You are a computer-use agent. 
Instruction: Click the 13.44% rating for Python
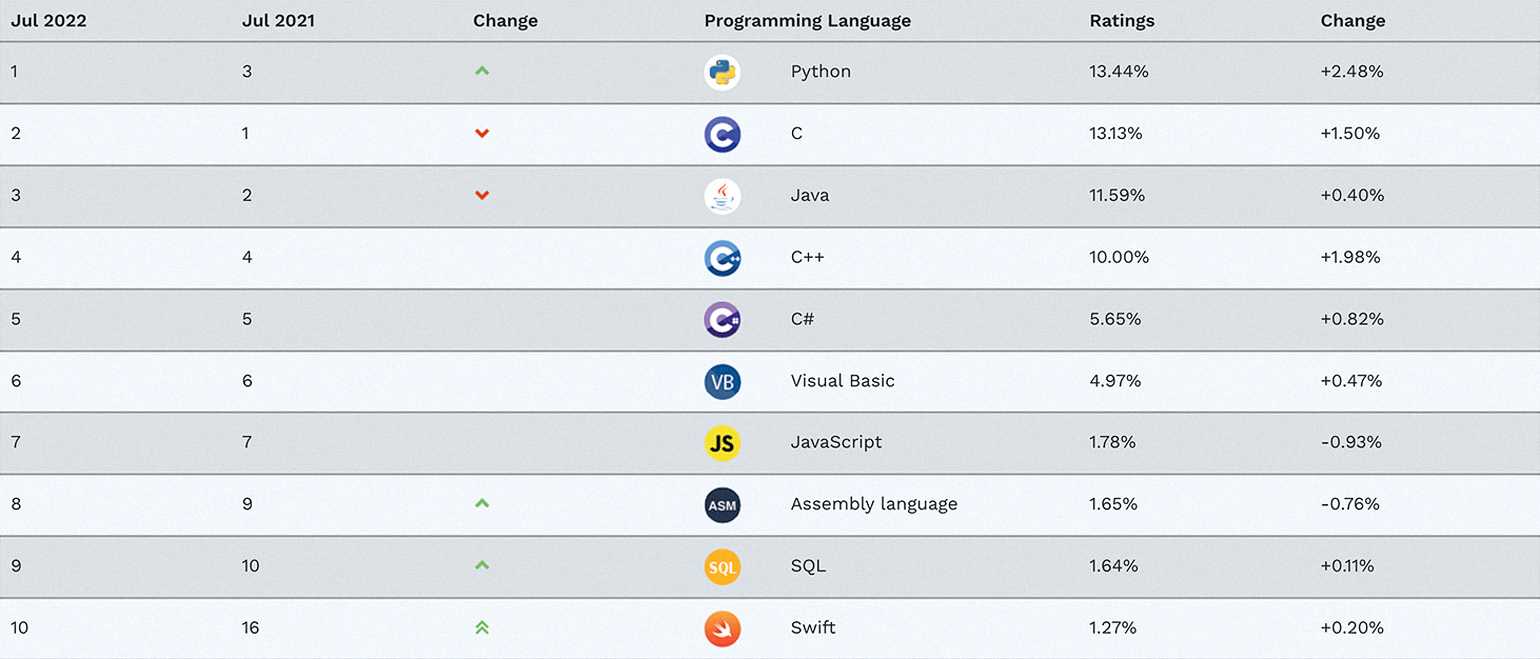coord(1119,72)
